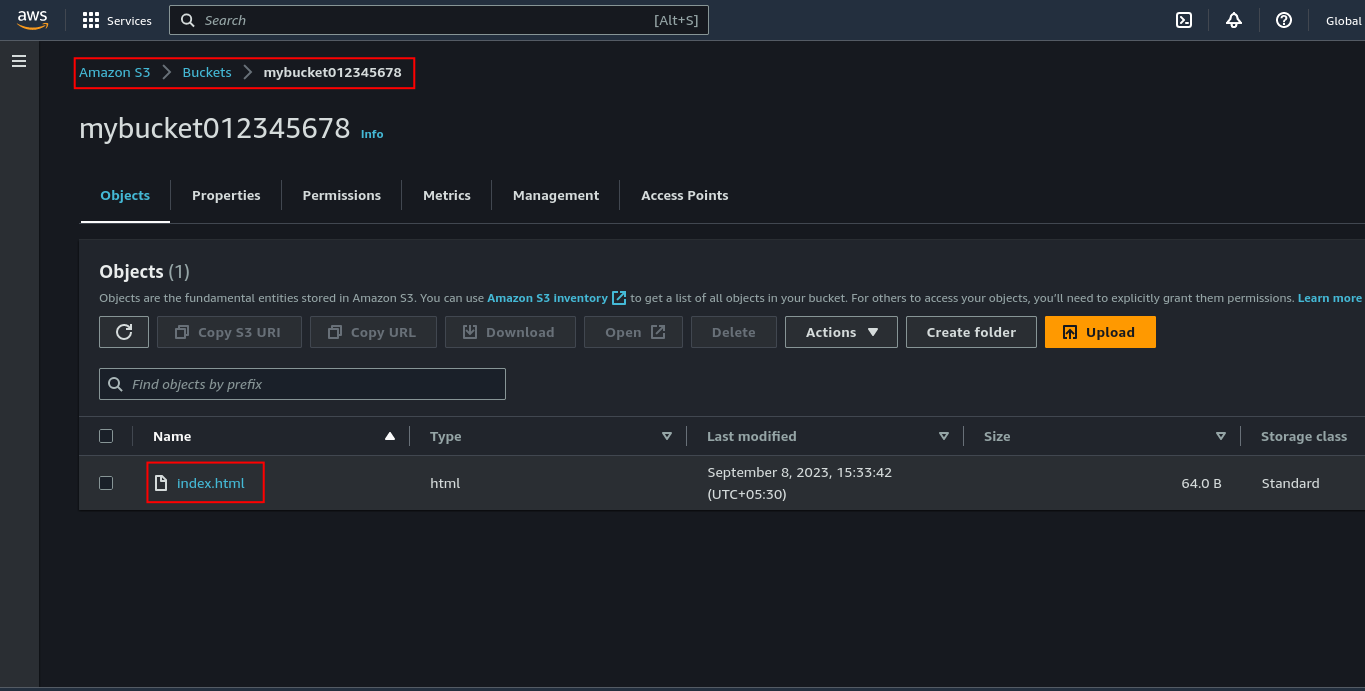The width and height of the screenshot is (1365, 691).
Task: Toggle the select-all header checkbox
Action: point(106,436)
